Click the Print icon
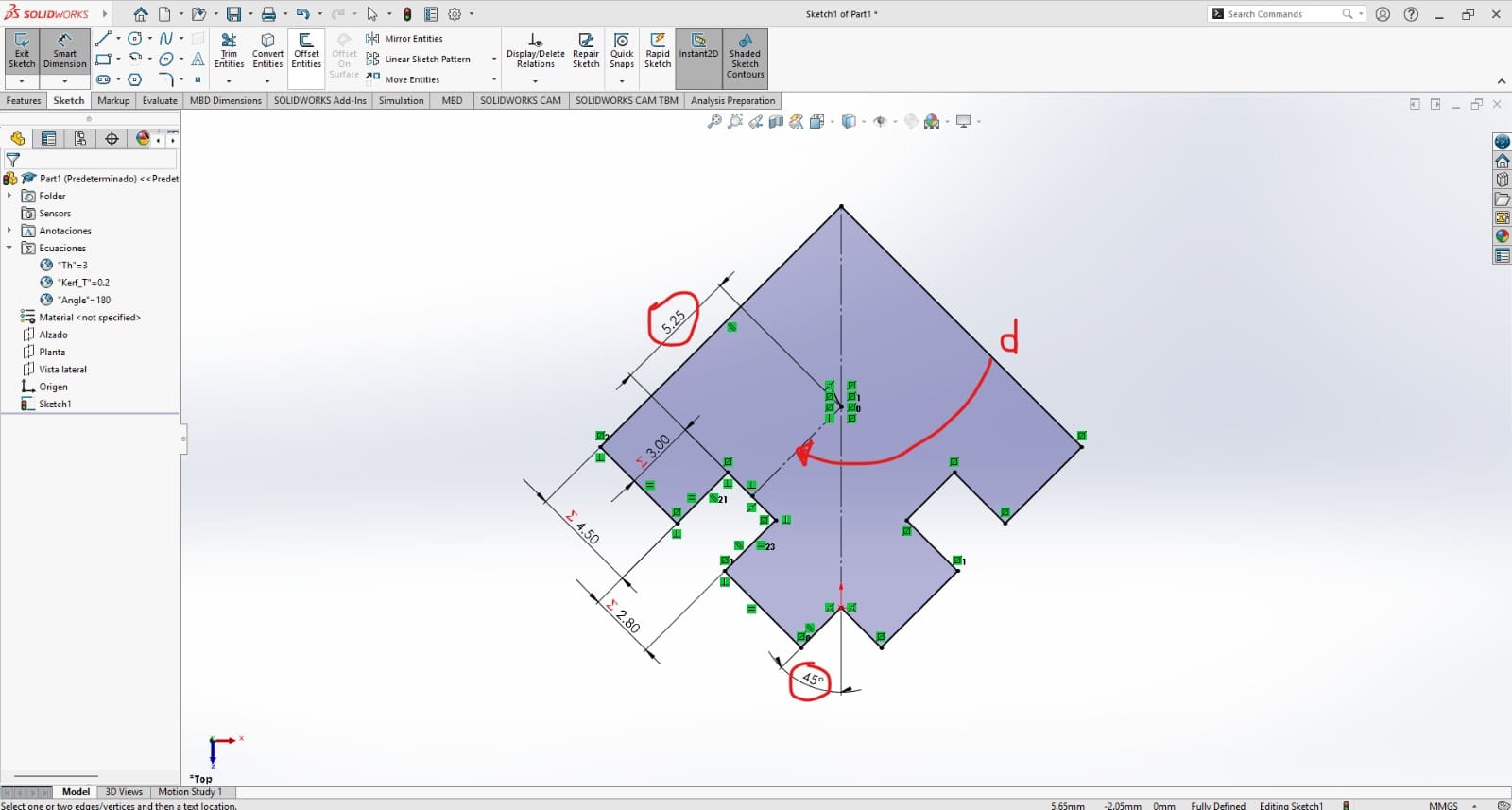This screenshot has width=1512, height=810. [x=268, y=14]
